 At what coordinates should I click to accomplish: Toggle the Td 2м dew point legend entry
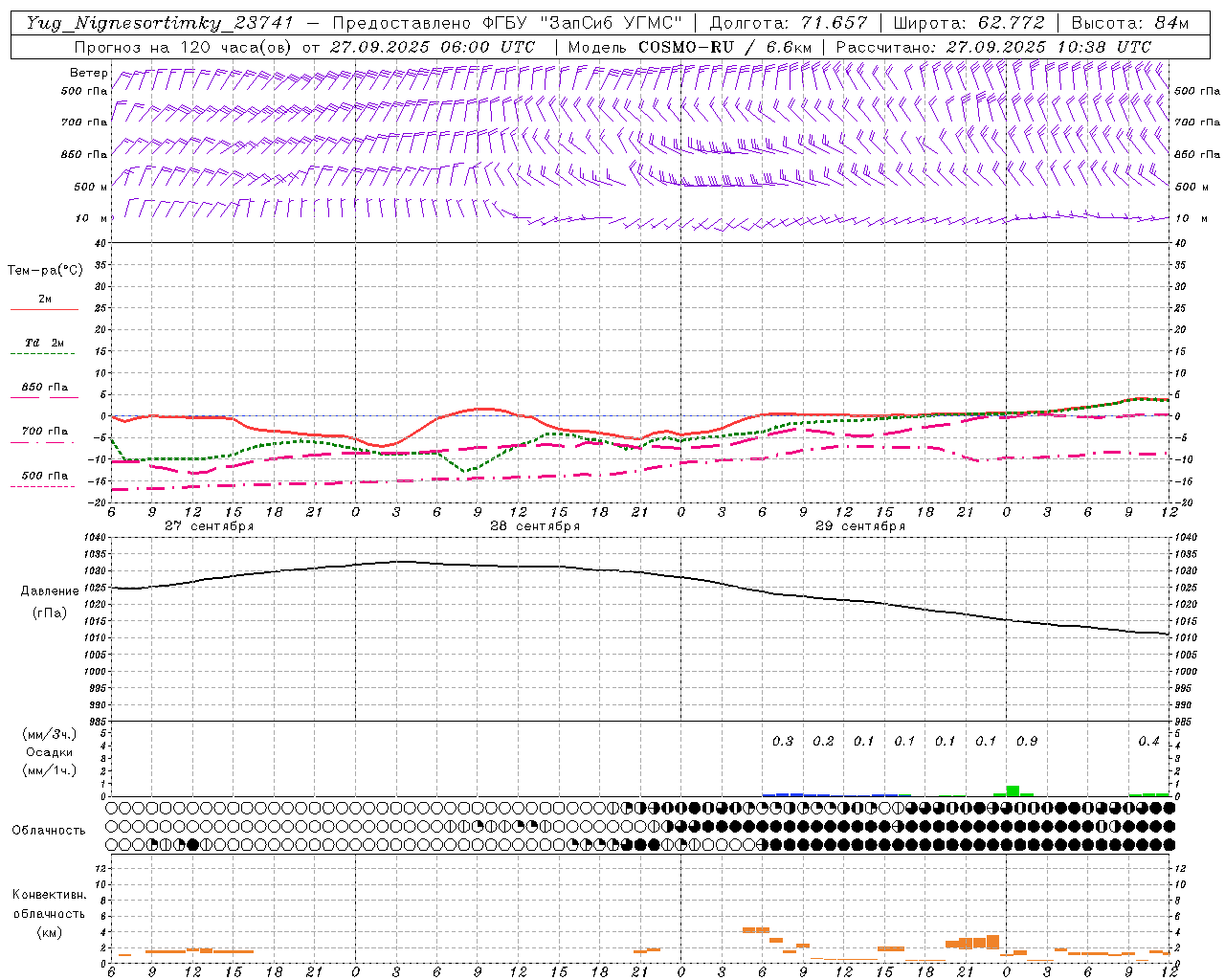pyautogui.click(x=44, y=343)
